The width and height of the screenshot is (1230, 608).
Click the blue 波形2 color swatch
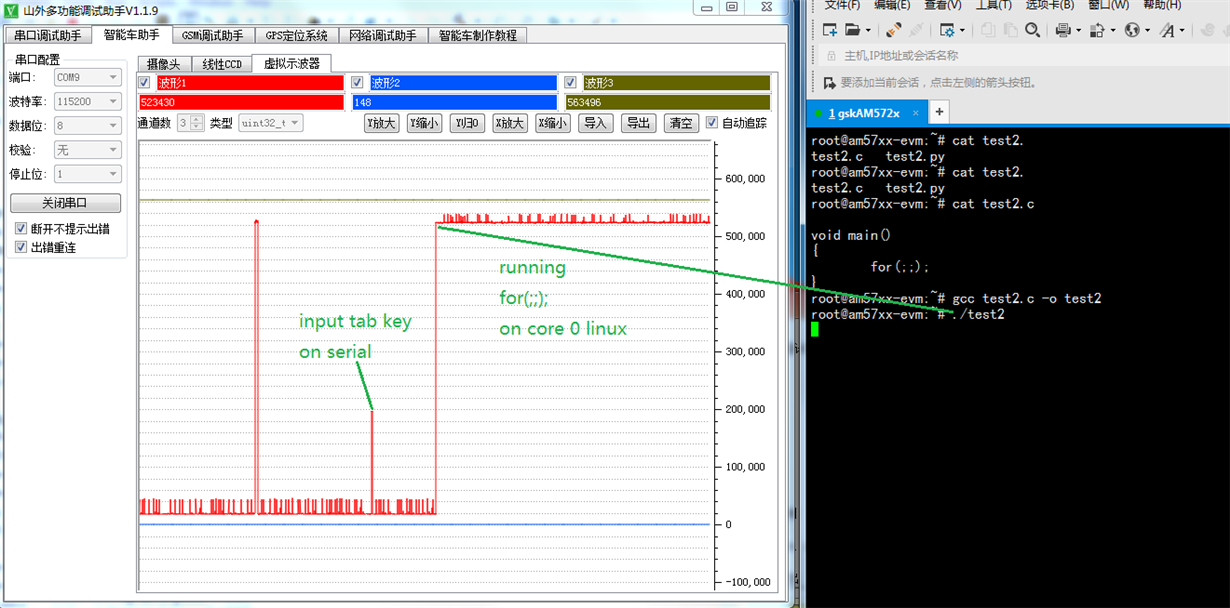point(463,82)
